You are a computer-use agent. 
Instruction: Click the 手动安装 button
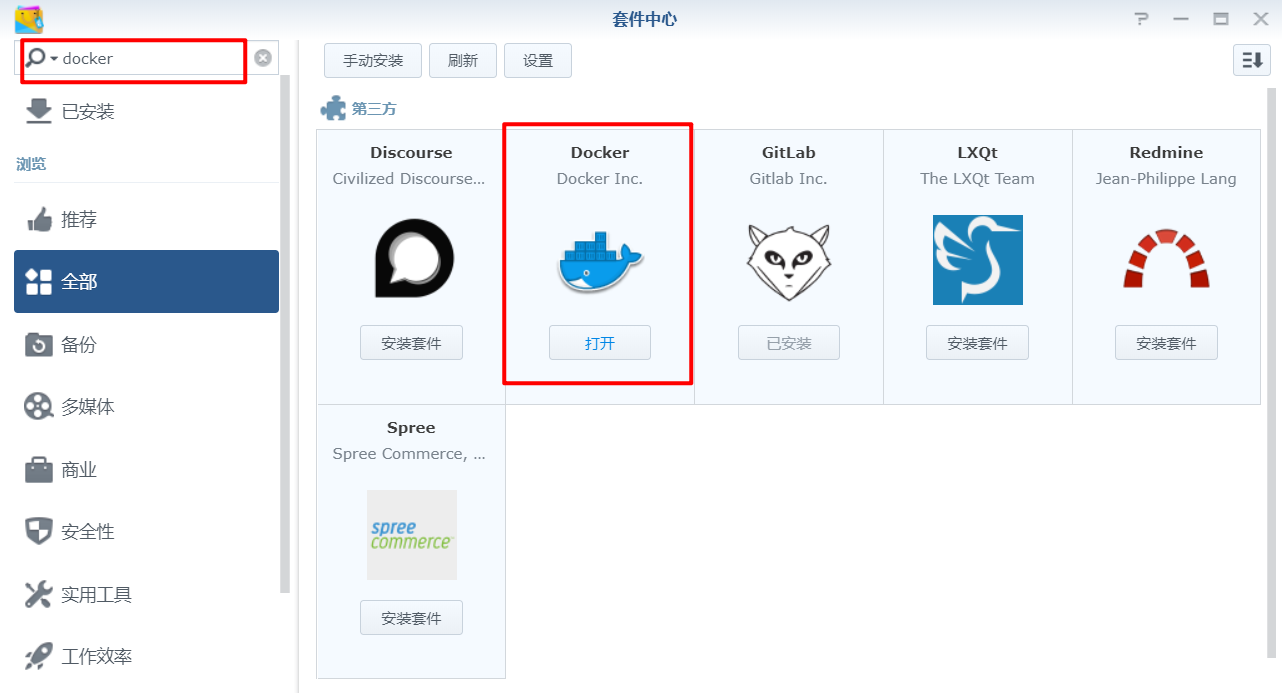(x=373, y=60)
